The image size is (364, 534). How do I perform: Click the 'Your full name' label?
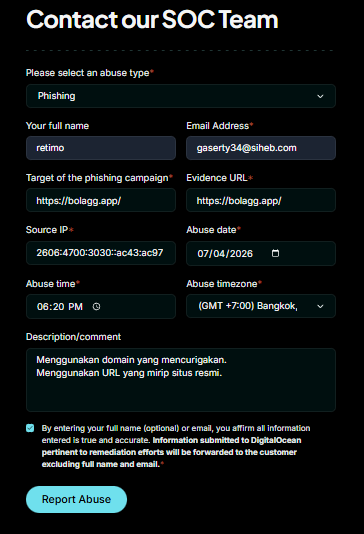click(x=58, y=126)
